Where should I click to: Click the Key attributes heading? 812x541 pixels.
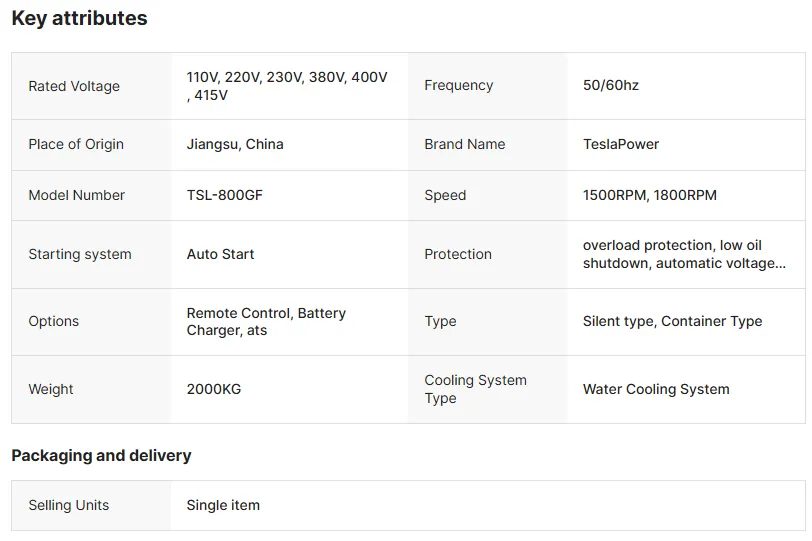click(x=79, y=18)
